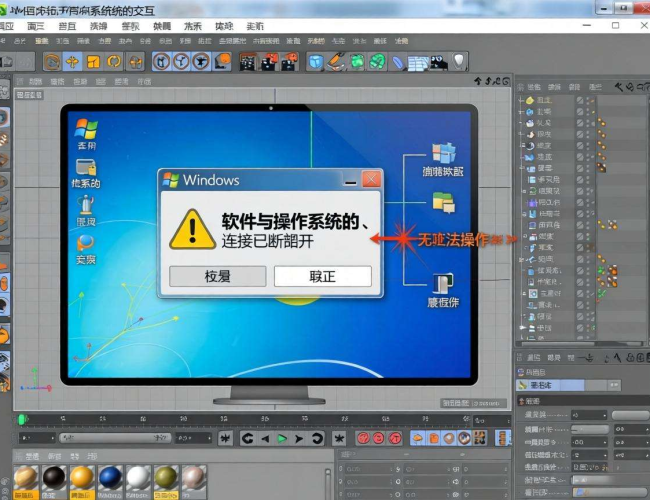Add a camera using the camera icon

439,63
